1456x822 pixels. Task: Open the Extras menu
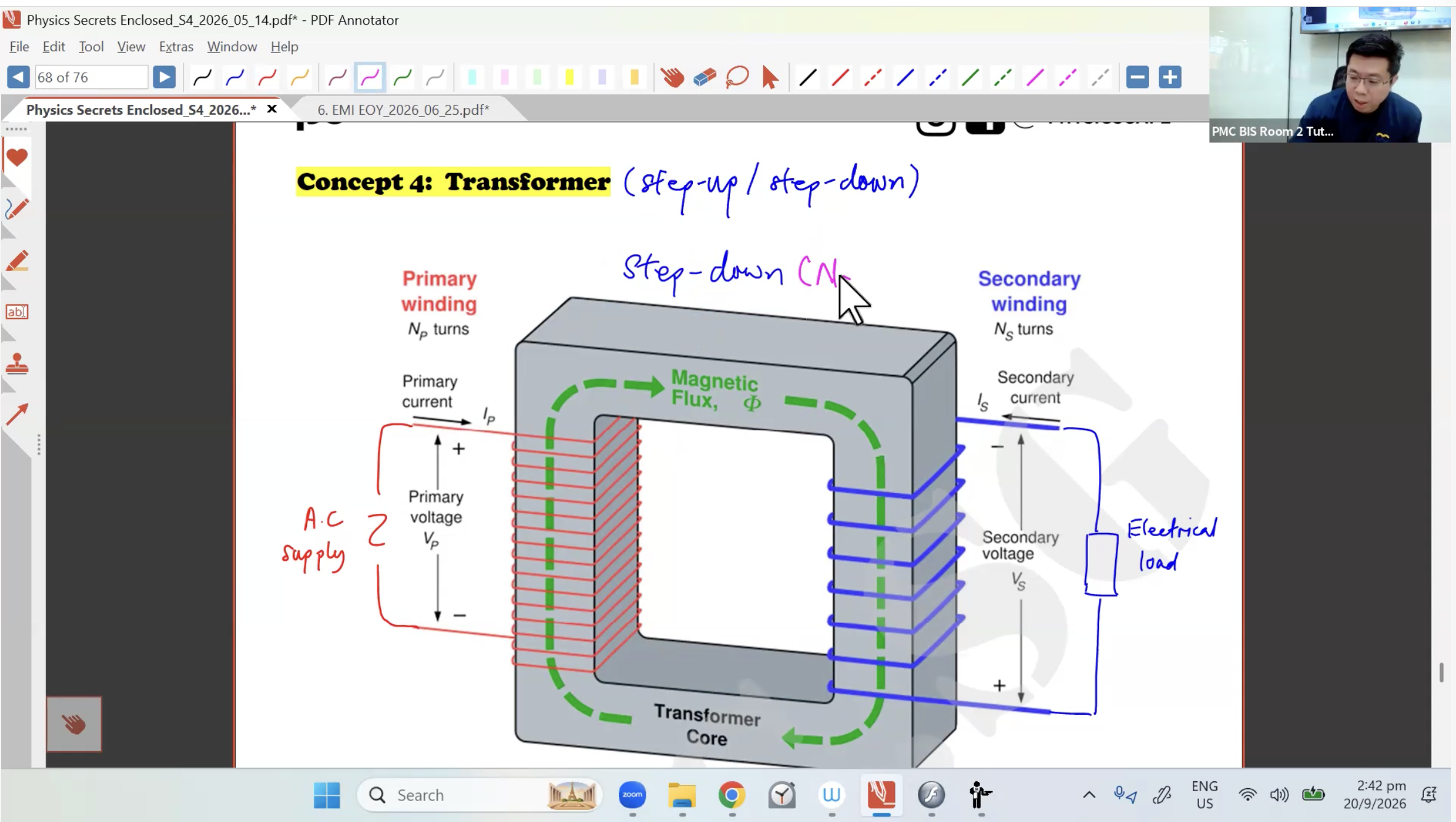click(x=176, y=46)
